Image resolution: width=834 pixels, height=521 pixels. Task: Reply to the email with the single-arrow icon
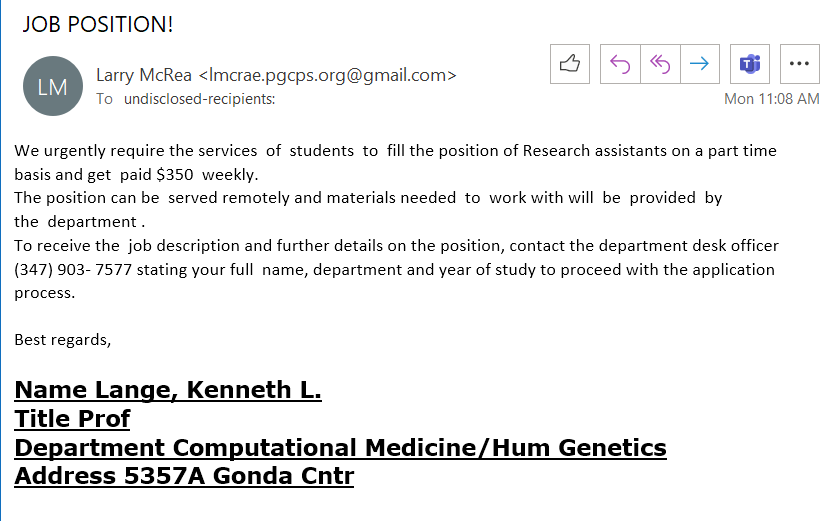(620, 64)
